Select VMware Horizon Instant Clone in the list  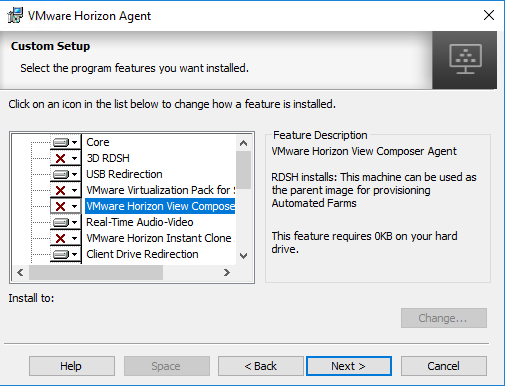160,238
